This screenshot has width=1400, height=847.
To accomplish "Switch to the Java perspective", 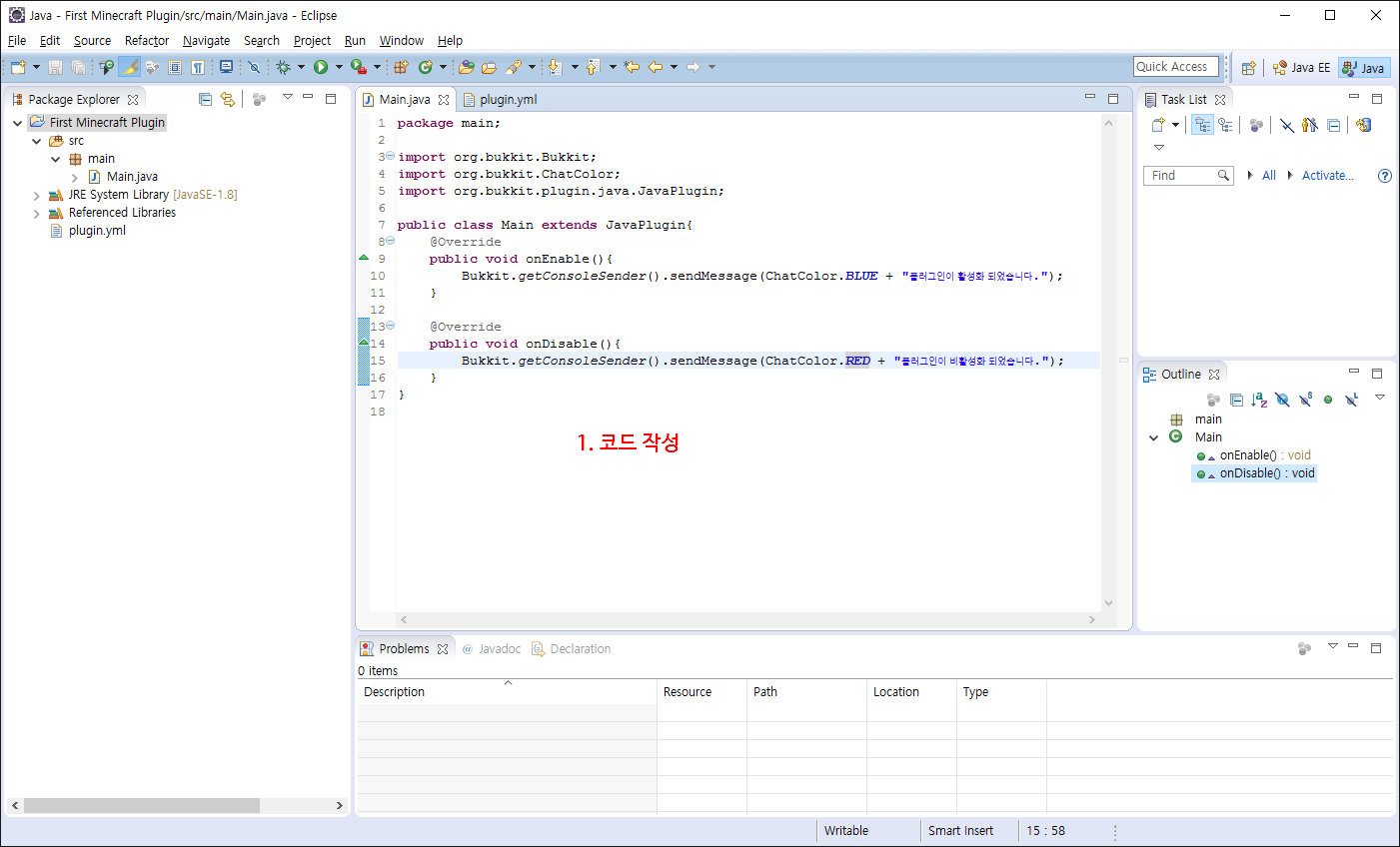I will click(x=1364, y=68).
